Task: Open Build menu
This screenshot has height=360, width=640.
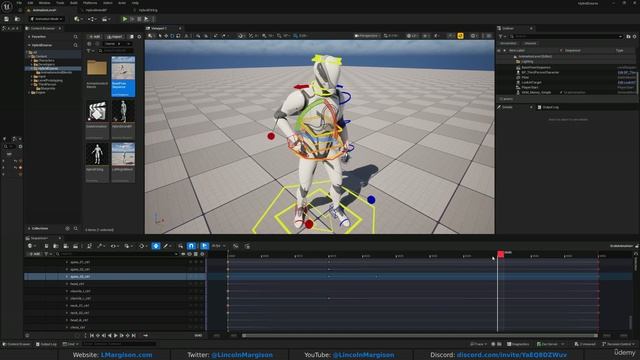Action: click(74, 3)
